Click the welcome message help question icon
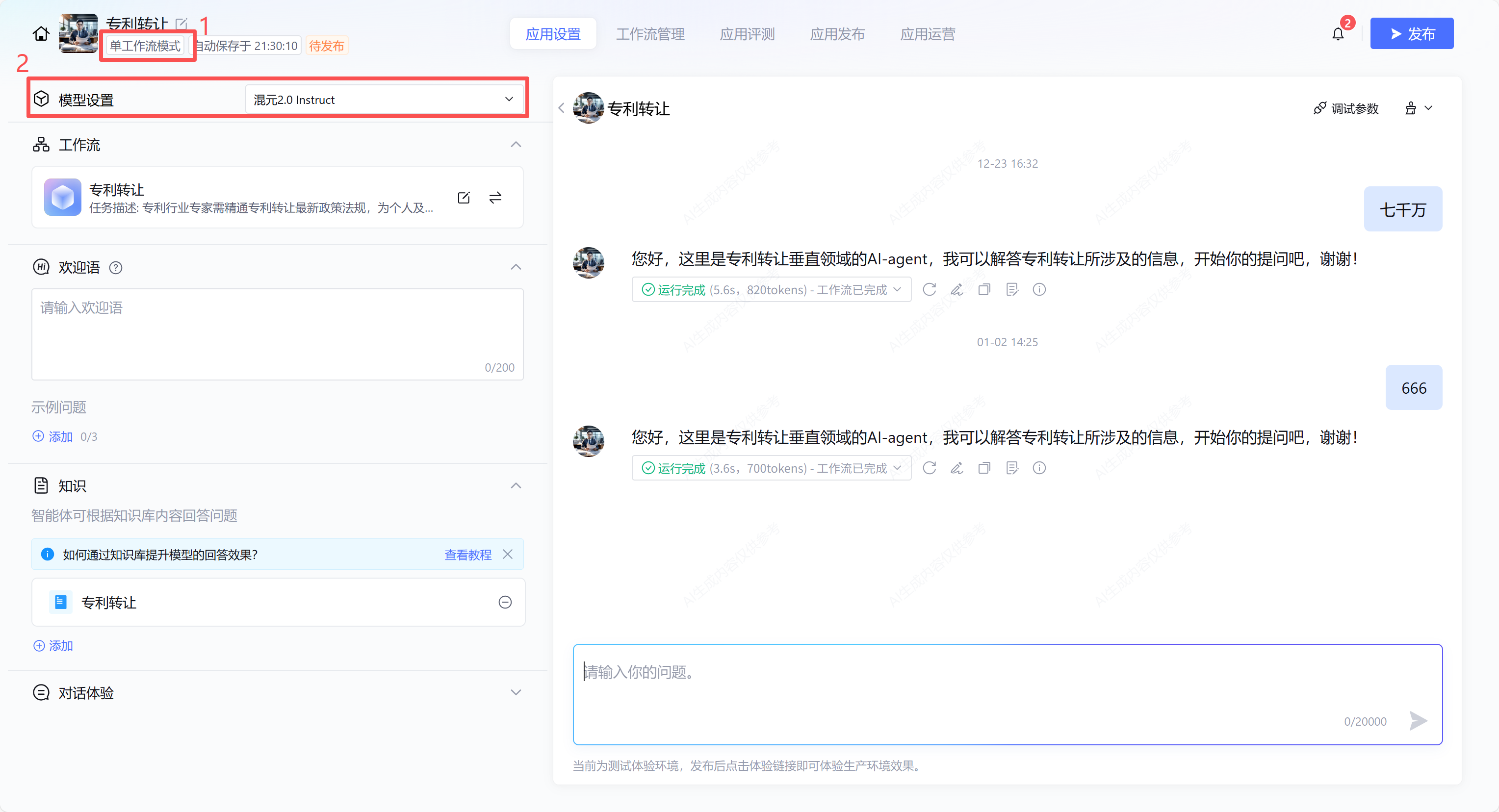 click(x=116, y=268)
